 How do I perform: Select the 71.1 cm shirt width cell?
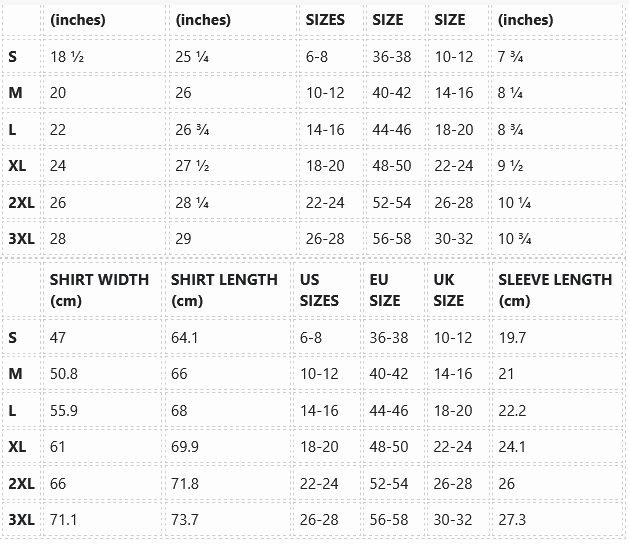coord(64,520)
